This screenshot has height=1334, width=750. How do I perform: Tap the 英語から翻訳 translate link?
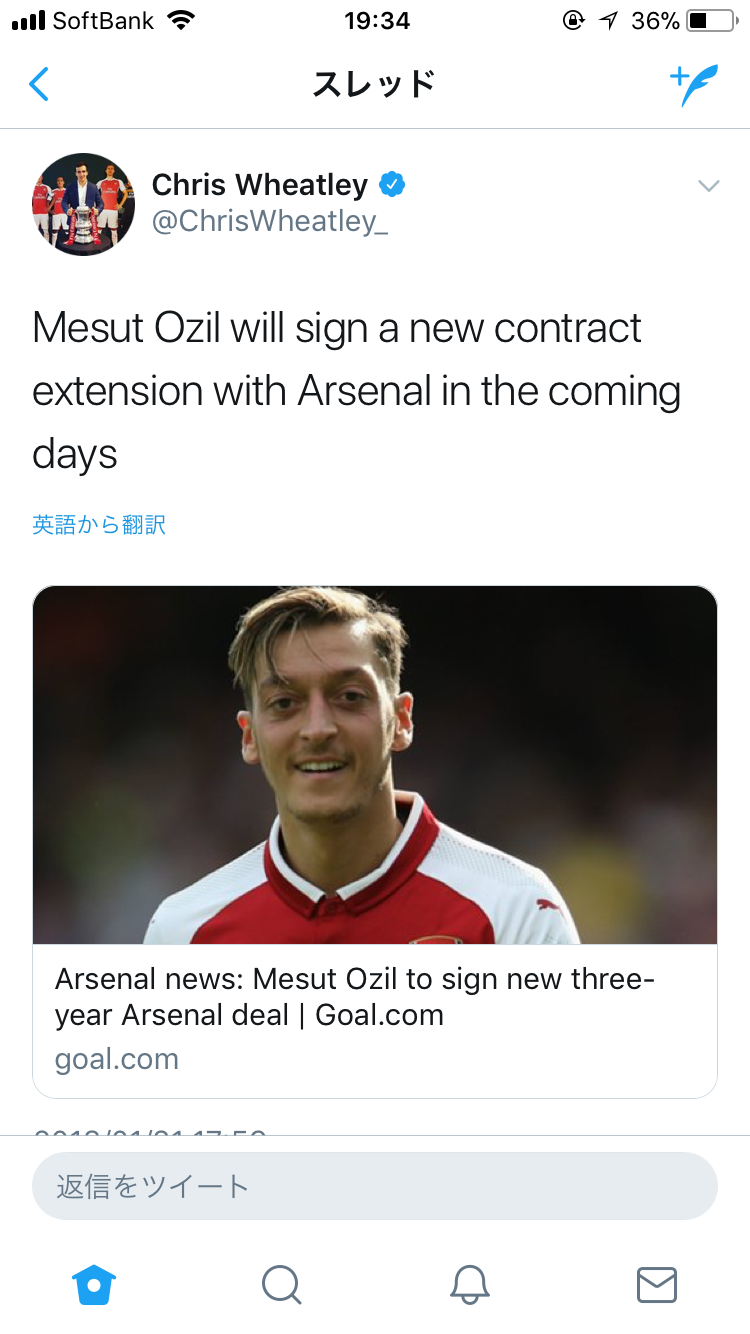(99, 525)
